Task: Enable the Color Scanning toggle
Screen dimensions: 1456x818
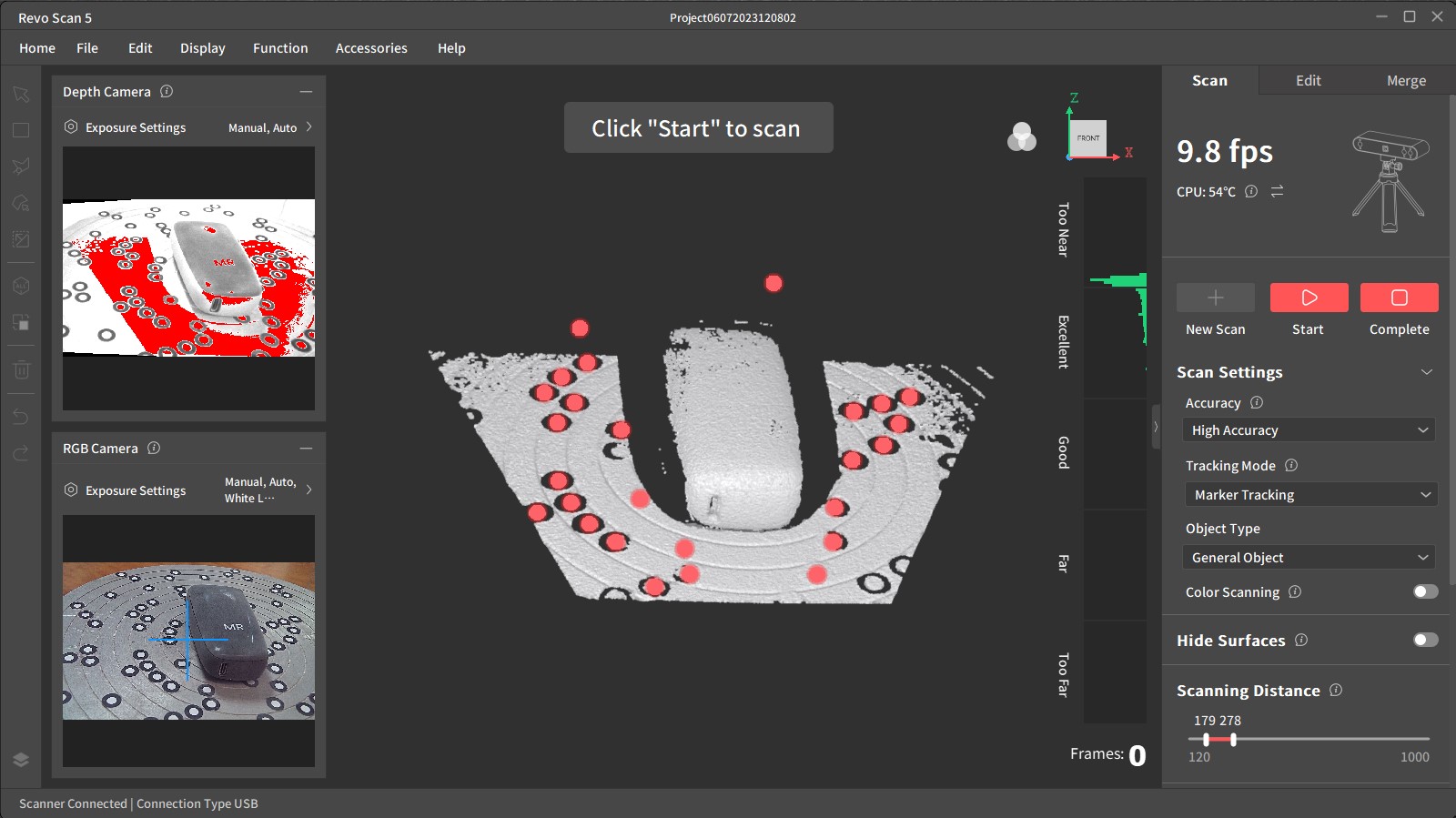Action: tap(1425, 591)
